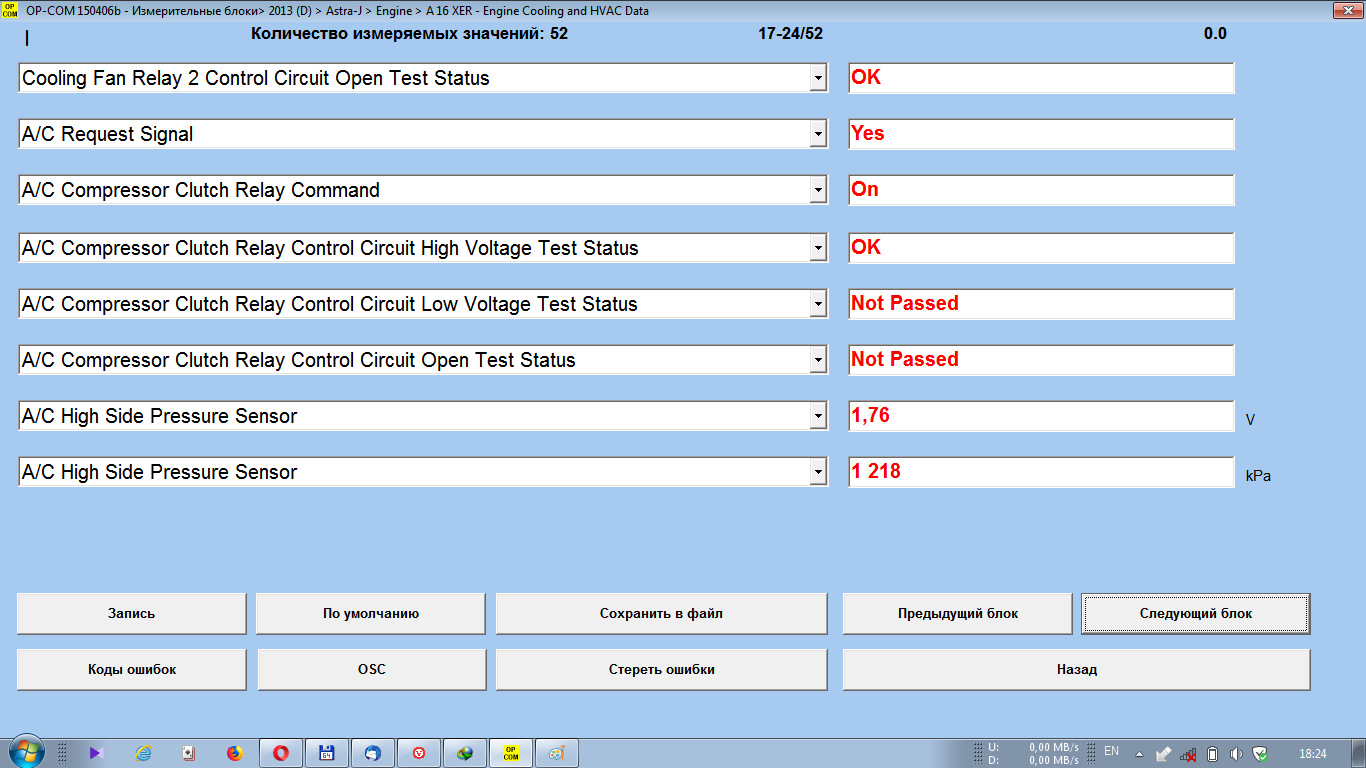This screenshot has width=1366, height=768.
Task: Click the 1 218 kPa value field
Action: pyautogui.click(x=1041, y=472)
